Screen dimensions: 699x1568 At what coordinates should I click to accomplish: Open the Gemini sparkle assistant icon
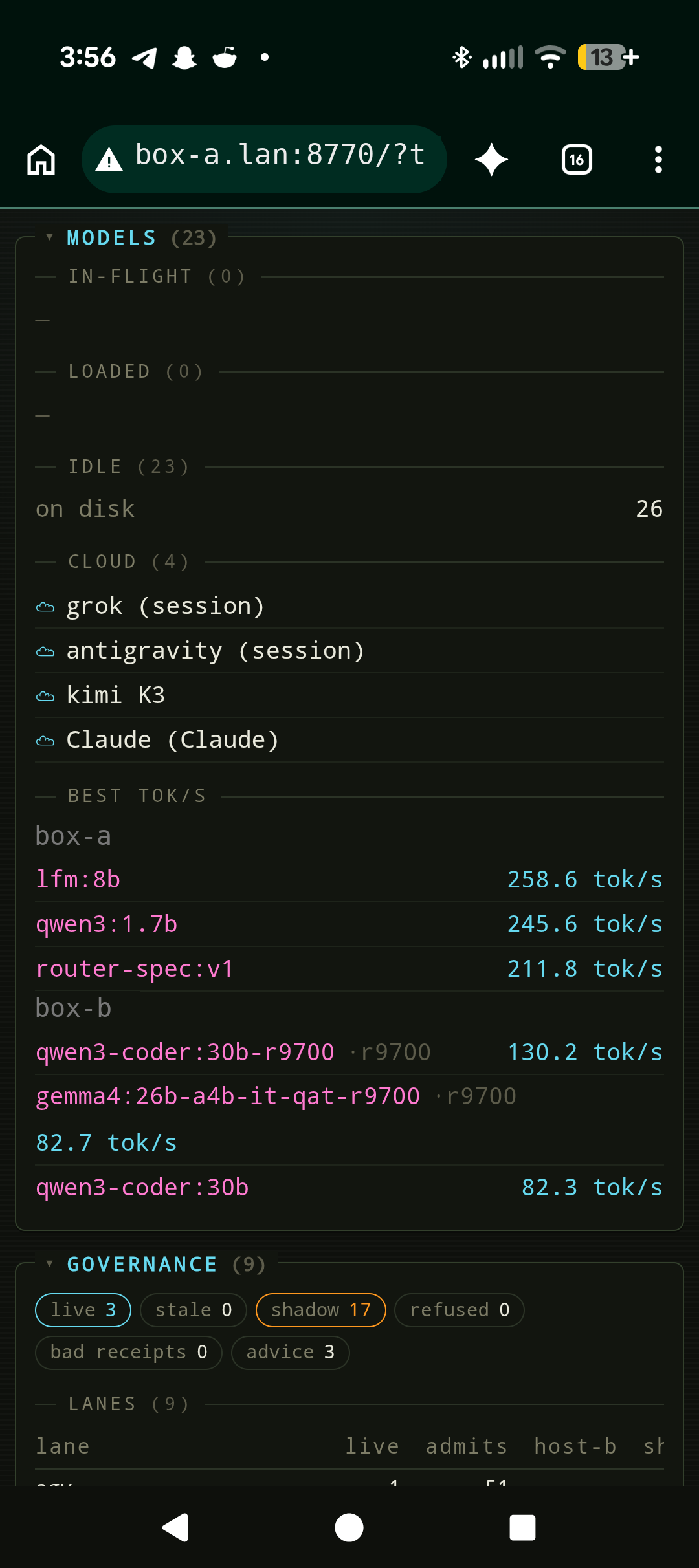coord(491,160)
